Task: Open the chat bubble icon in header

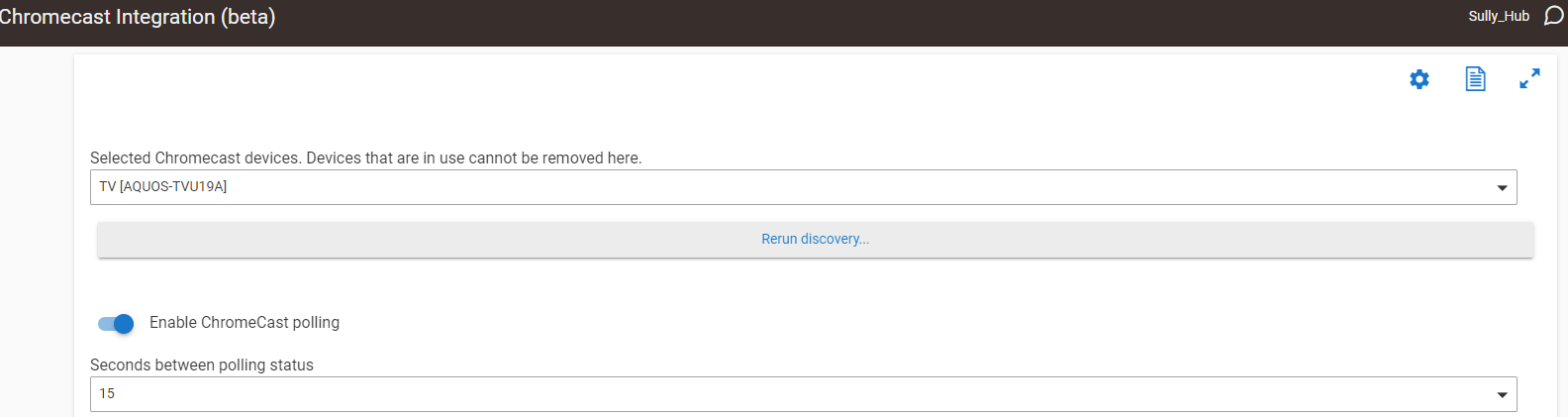Action: point(1553,16)
